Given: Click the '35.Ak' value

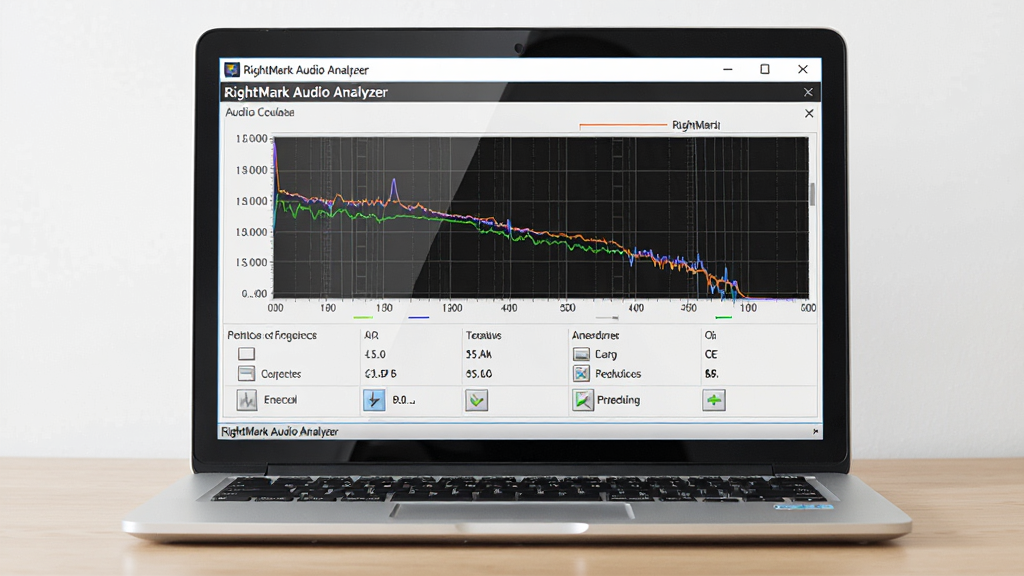Looking at the screenshot, I should coord(479,354).
